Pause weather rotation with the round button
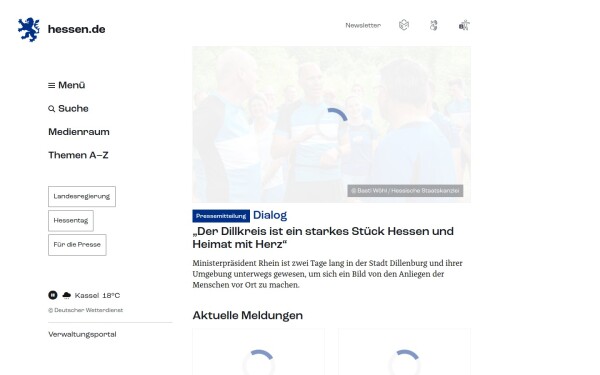 [x=53, y=295]
